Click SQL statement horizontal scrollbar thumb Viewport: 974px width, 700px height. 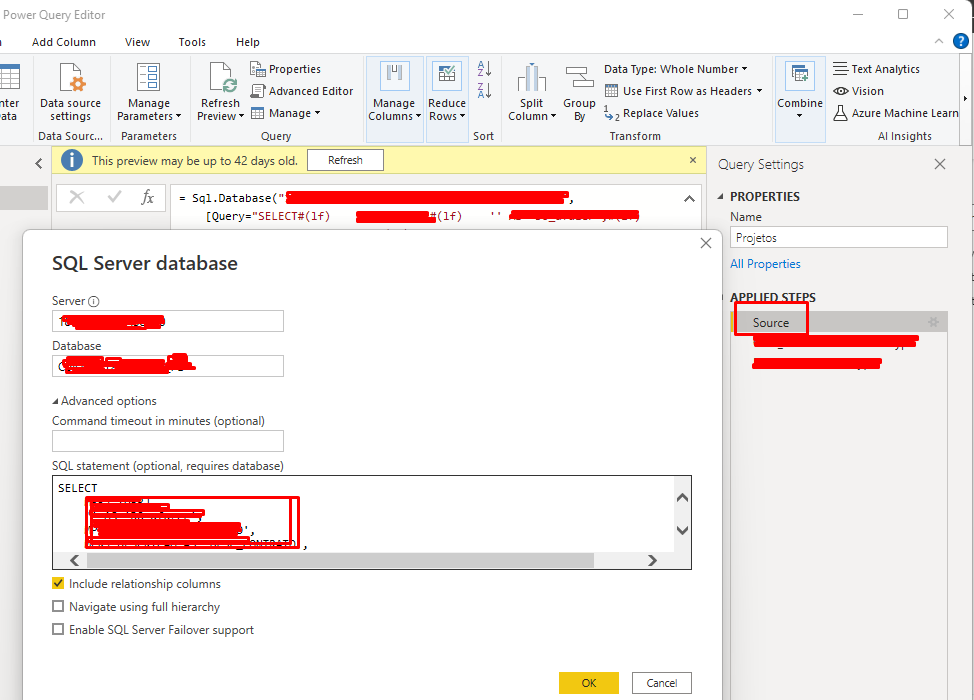point(340,560)
